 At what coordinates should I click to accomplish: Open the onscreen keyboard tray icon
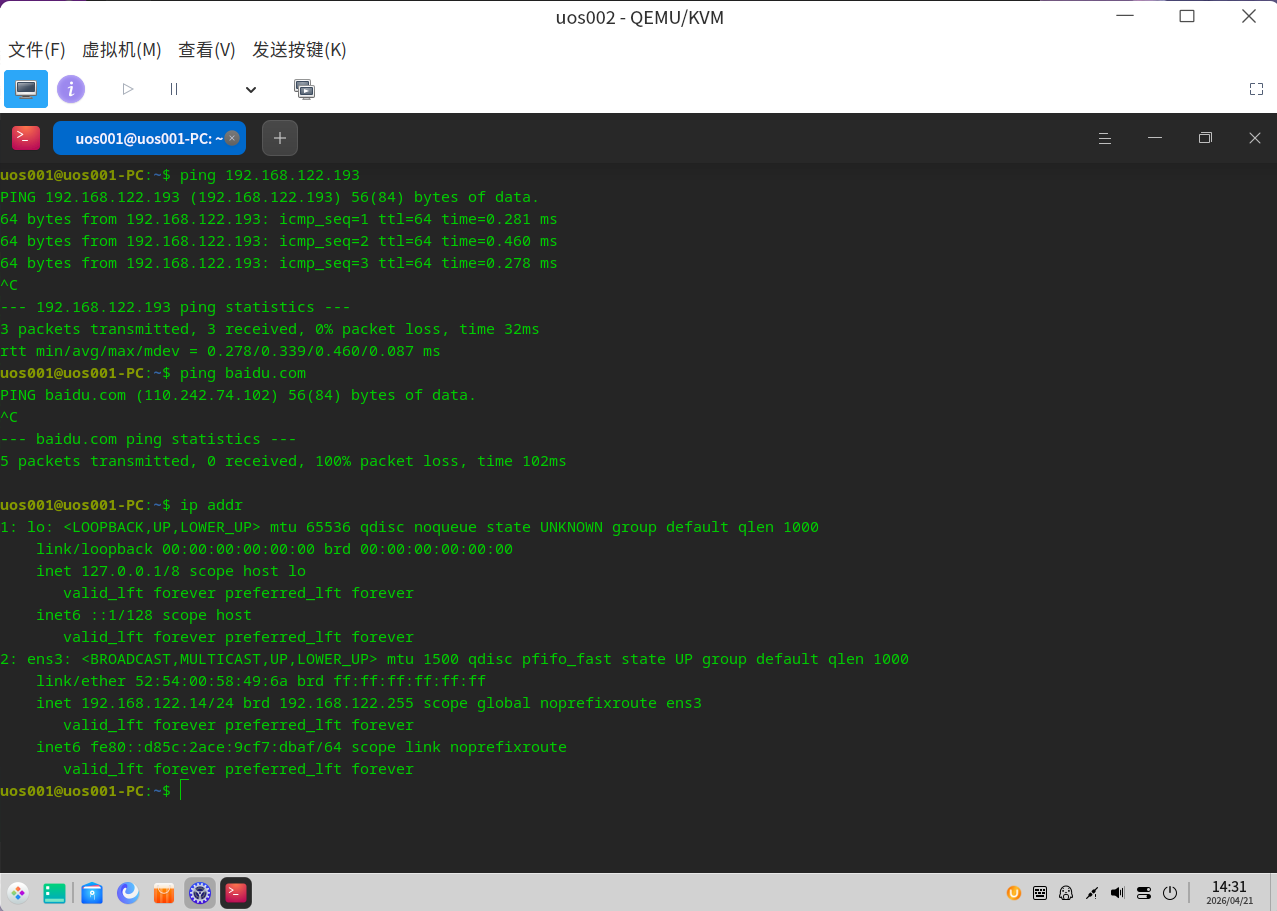coord(1040,893)
